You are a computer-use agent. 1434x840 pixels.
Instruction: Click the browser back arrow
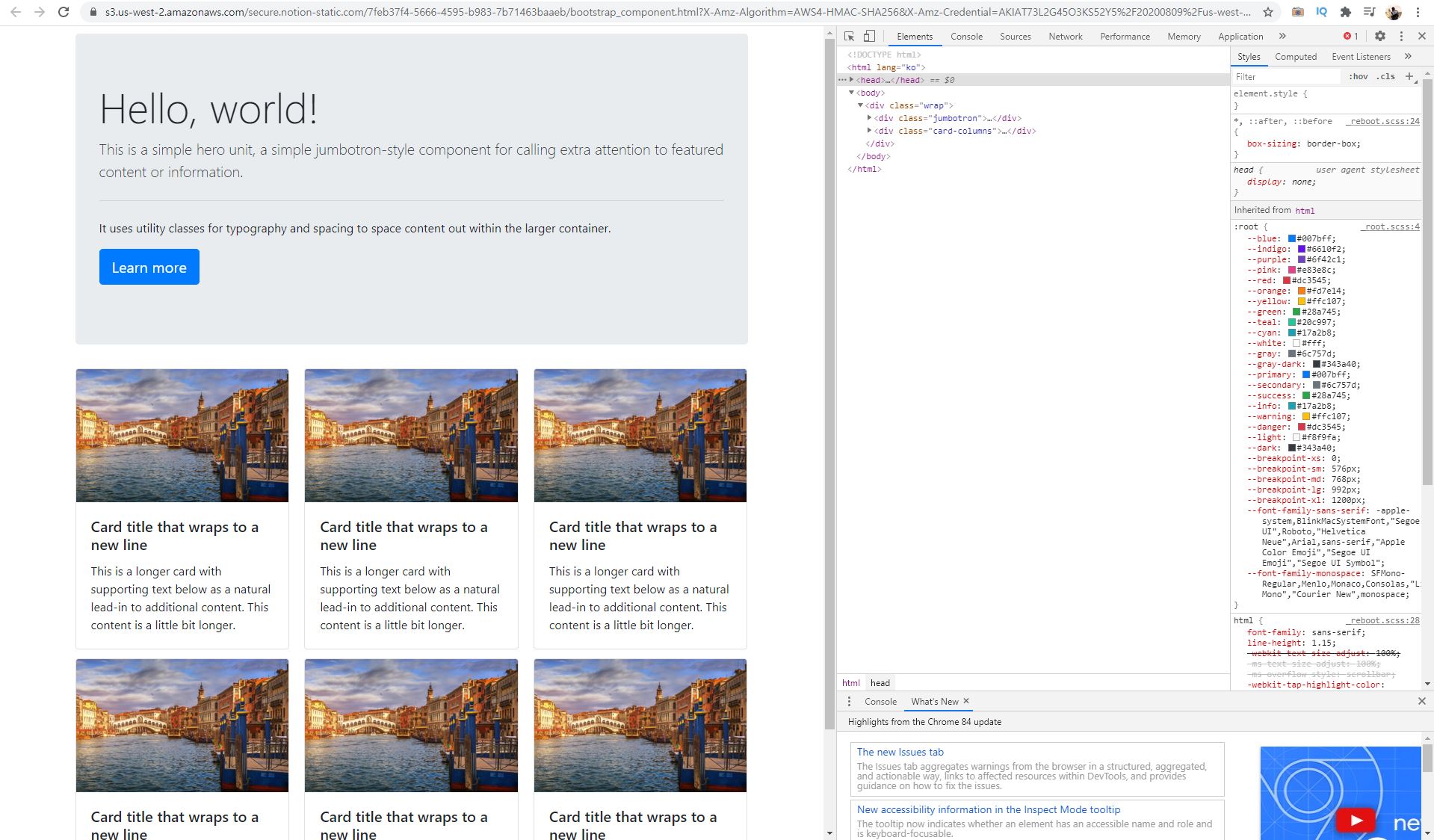16,12
